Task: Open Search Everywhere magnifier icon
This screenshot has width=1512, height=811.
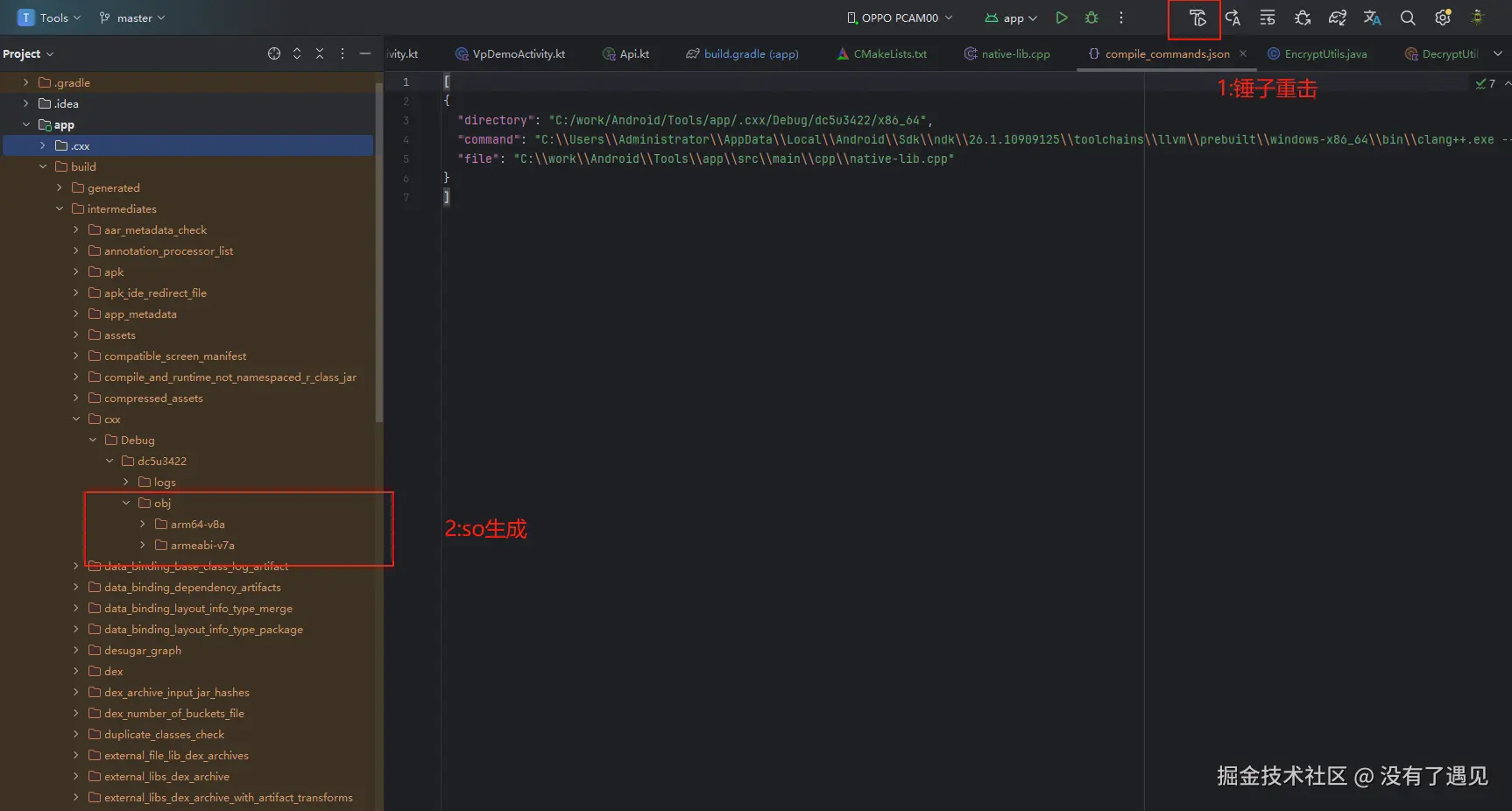Action: (1408, 18)
